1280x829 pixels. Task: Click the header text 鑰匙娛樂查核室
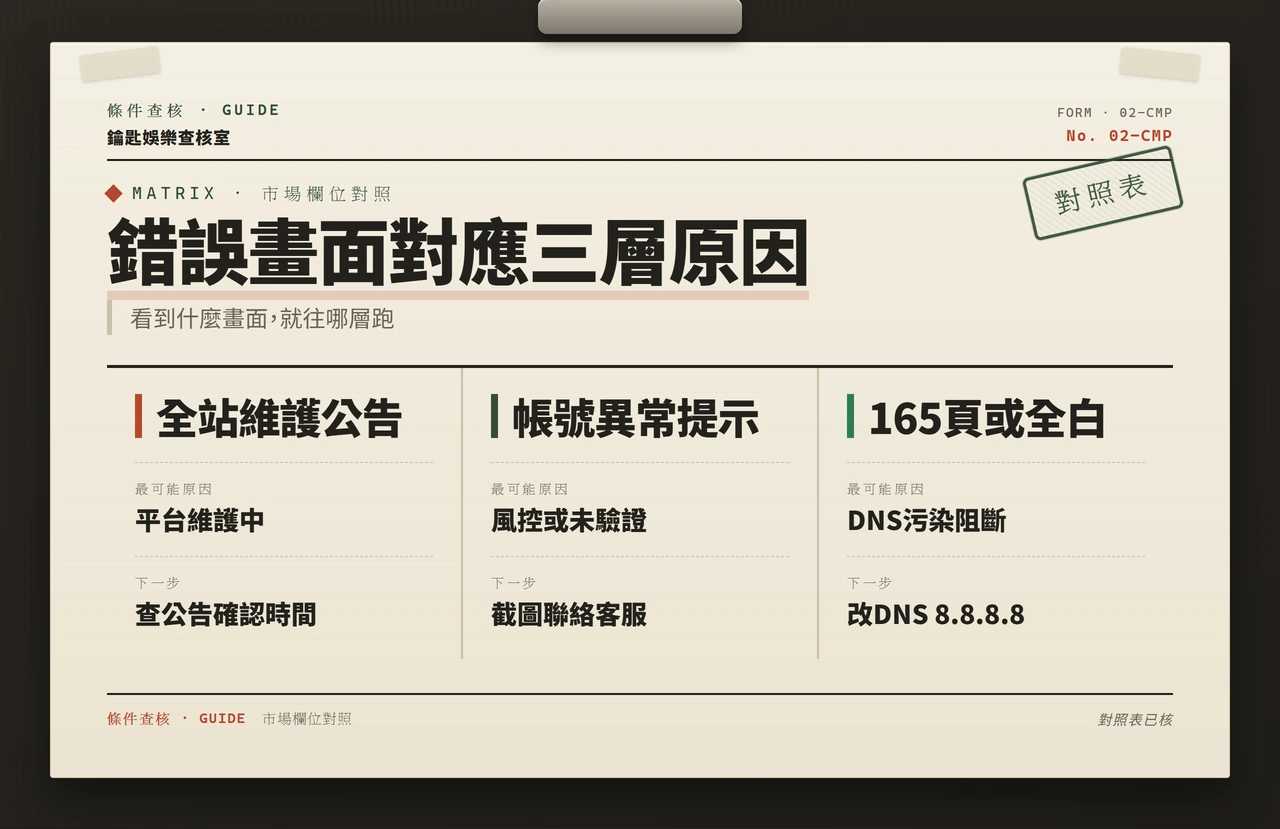tap(169, 138)
